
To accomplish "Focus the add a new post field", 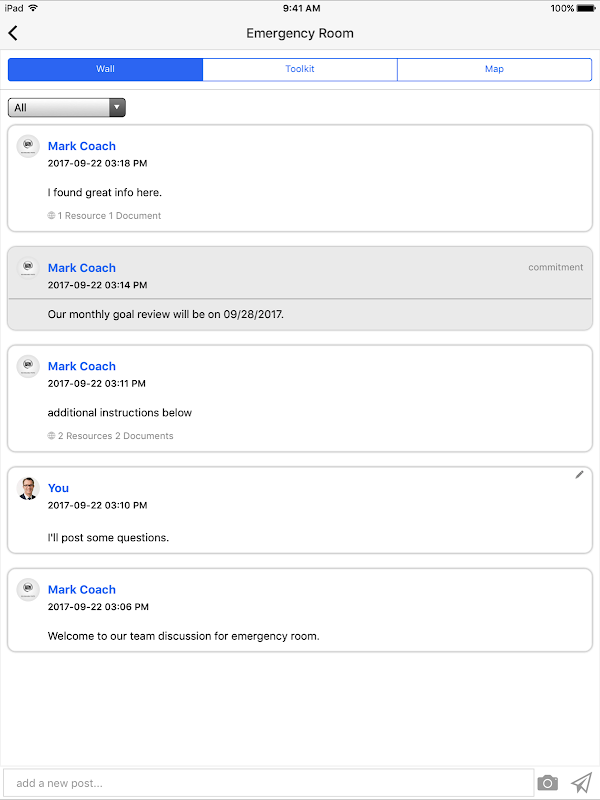I will pyautogui.click(x=268, y=783).
